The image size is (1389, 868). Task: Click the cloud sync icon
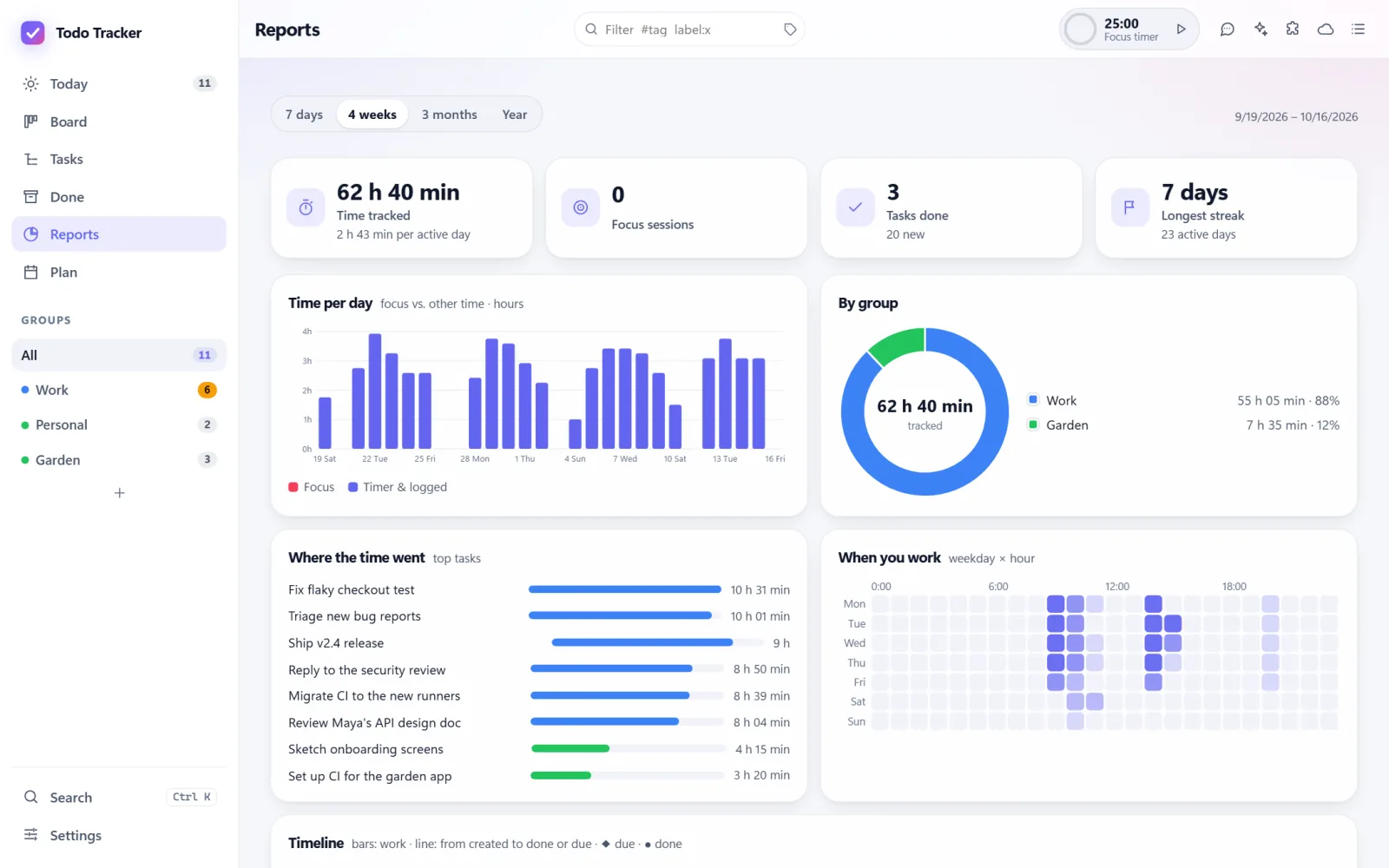tap(1326, 30)
